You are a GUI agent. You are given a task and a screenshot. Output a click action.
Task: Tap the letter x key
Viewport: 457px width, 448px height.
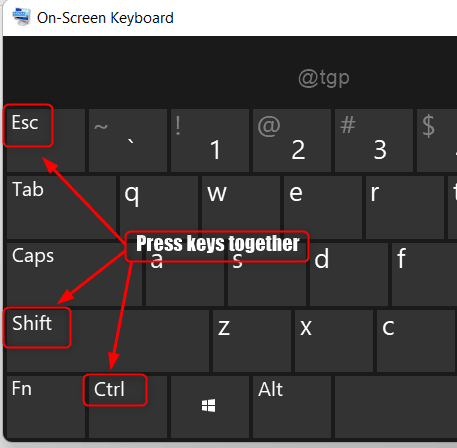(x=334, y=341)
